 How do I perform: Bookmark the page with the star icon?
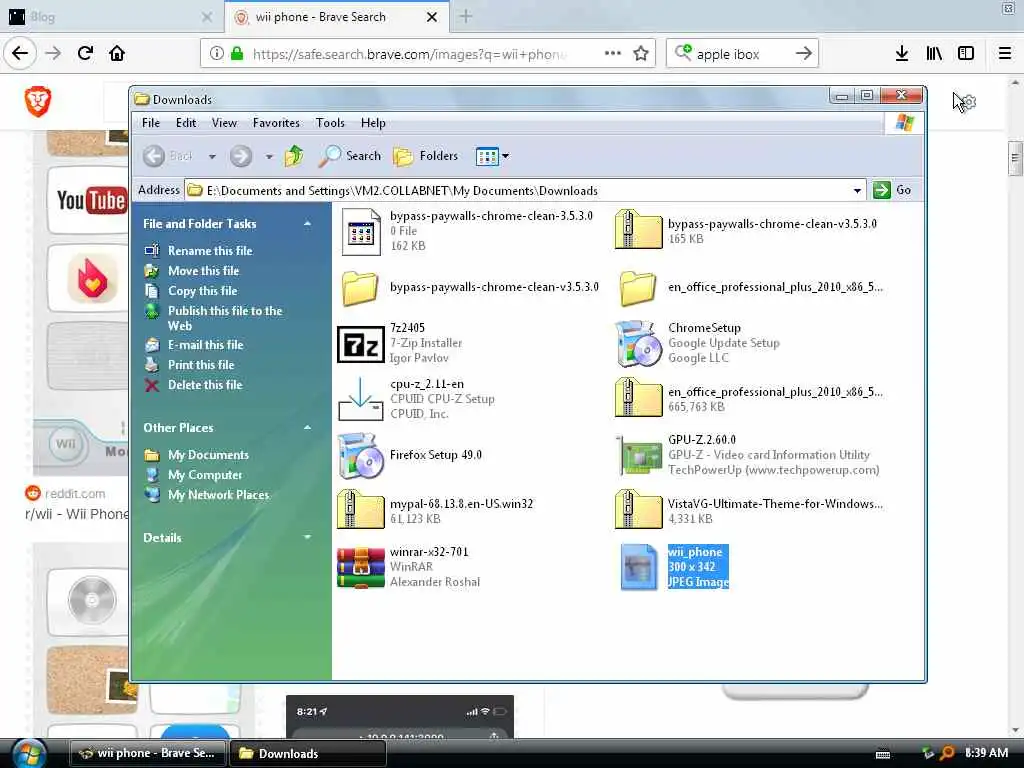(x=641, y=54)
